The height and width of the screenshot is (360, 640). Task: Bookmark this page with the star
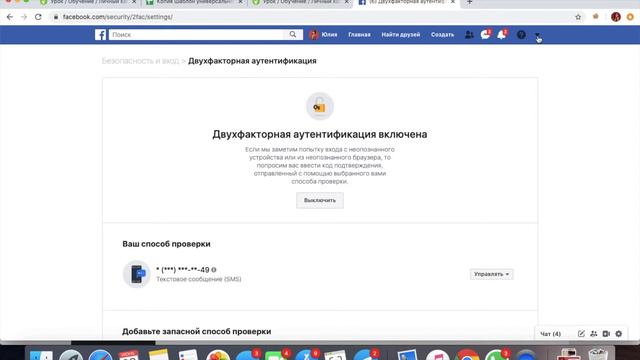578,17
